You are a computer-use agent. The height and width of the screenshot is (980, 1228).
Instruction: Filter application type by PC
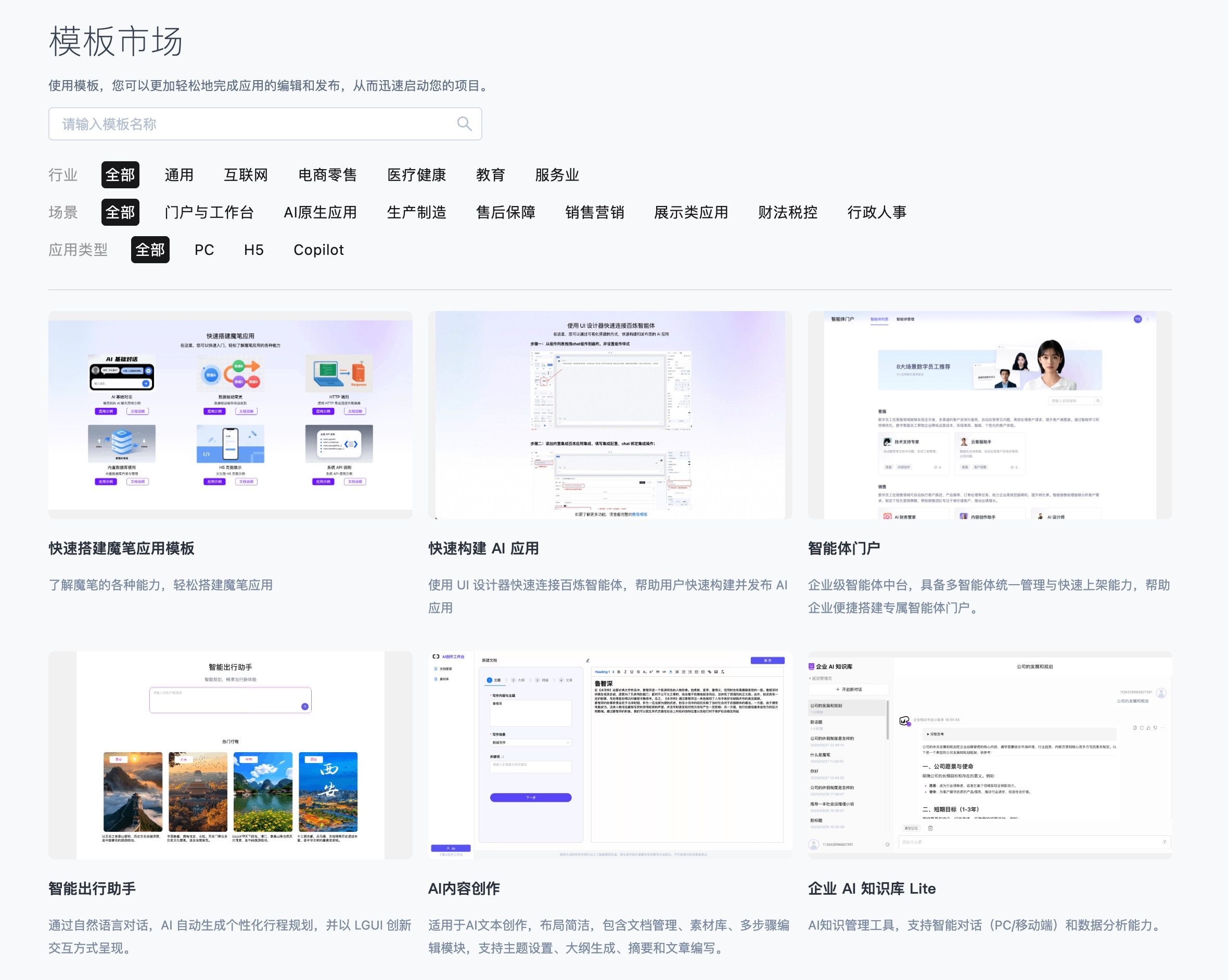tap(204, 250)
